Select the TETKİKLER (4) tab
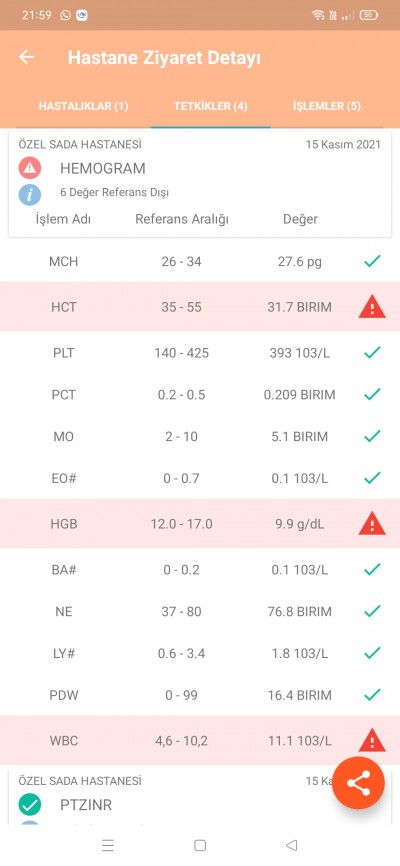This screenshot has height=866, width=400. click(x=210, y=106)
